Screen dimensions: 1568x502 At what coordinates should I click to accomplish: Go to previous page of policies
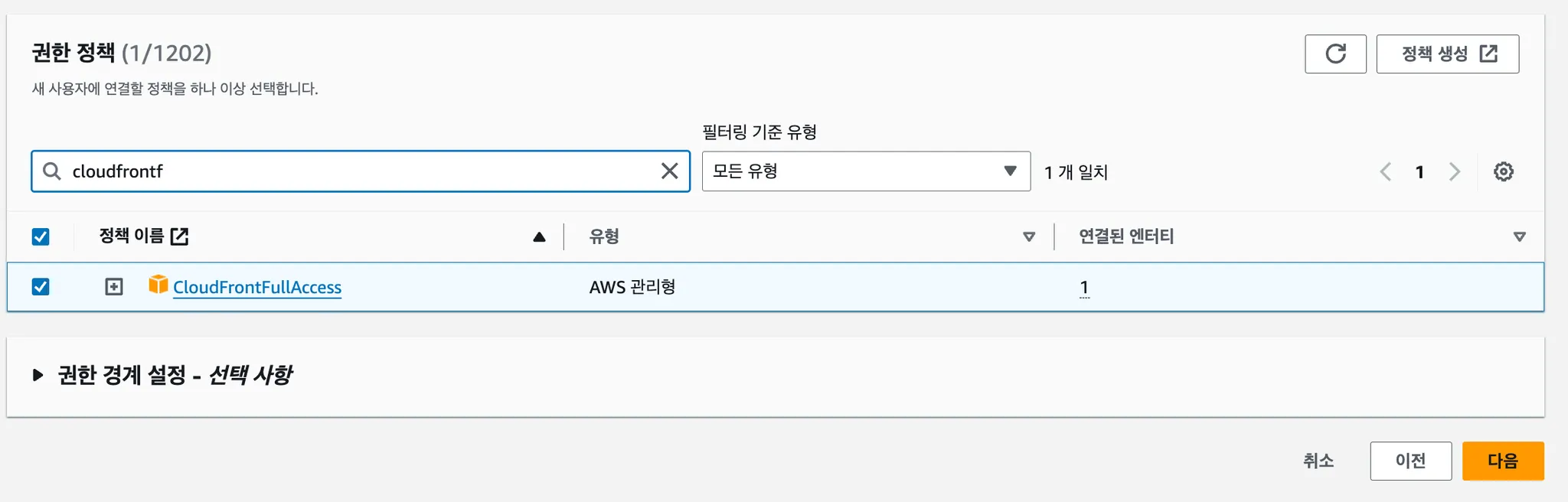pyautogui.click(x=1385, y=171)
